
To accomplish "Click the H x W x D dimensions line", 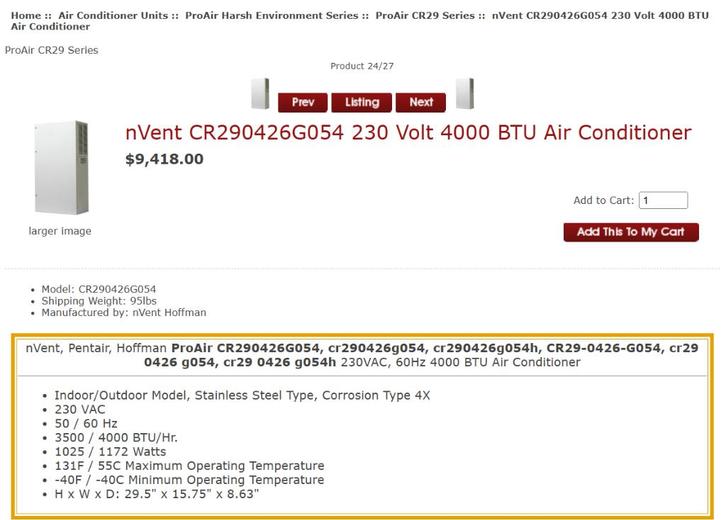I will point(156,494).
